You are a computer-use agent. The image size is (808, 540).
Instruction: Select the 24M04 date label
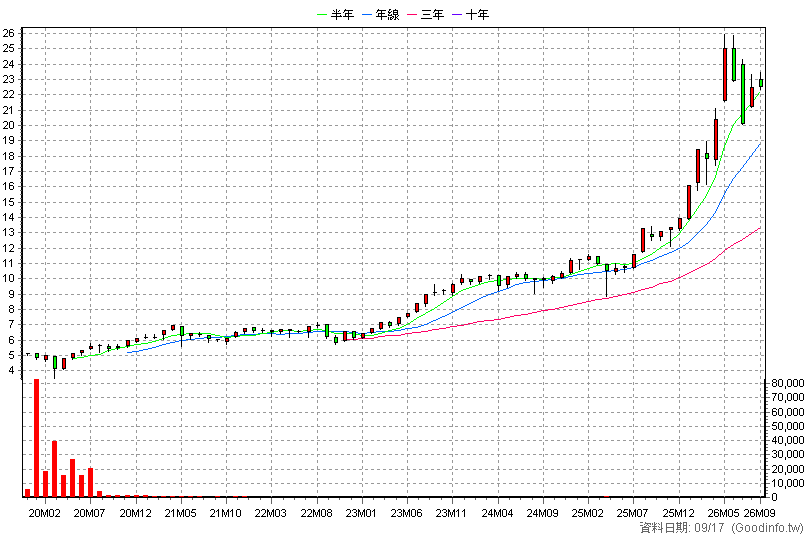(x=497, y=513)
